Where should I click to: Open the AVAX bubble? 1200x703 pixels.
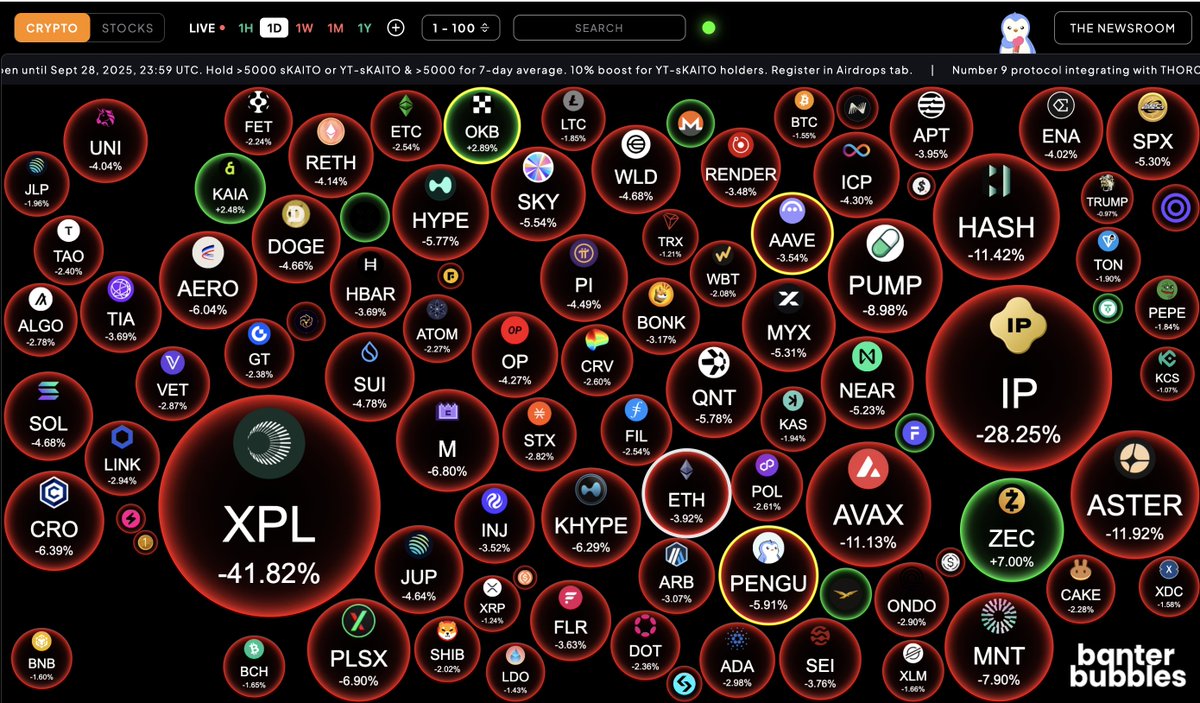click(868, 505)
